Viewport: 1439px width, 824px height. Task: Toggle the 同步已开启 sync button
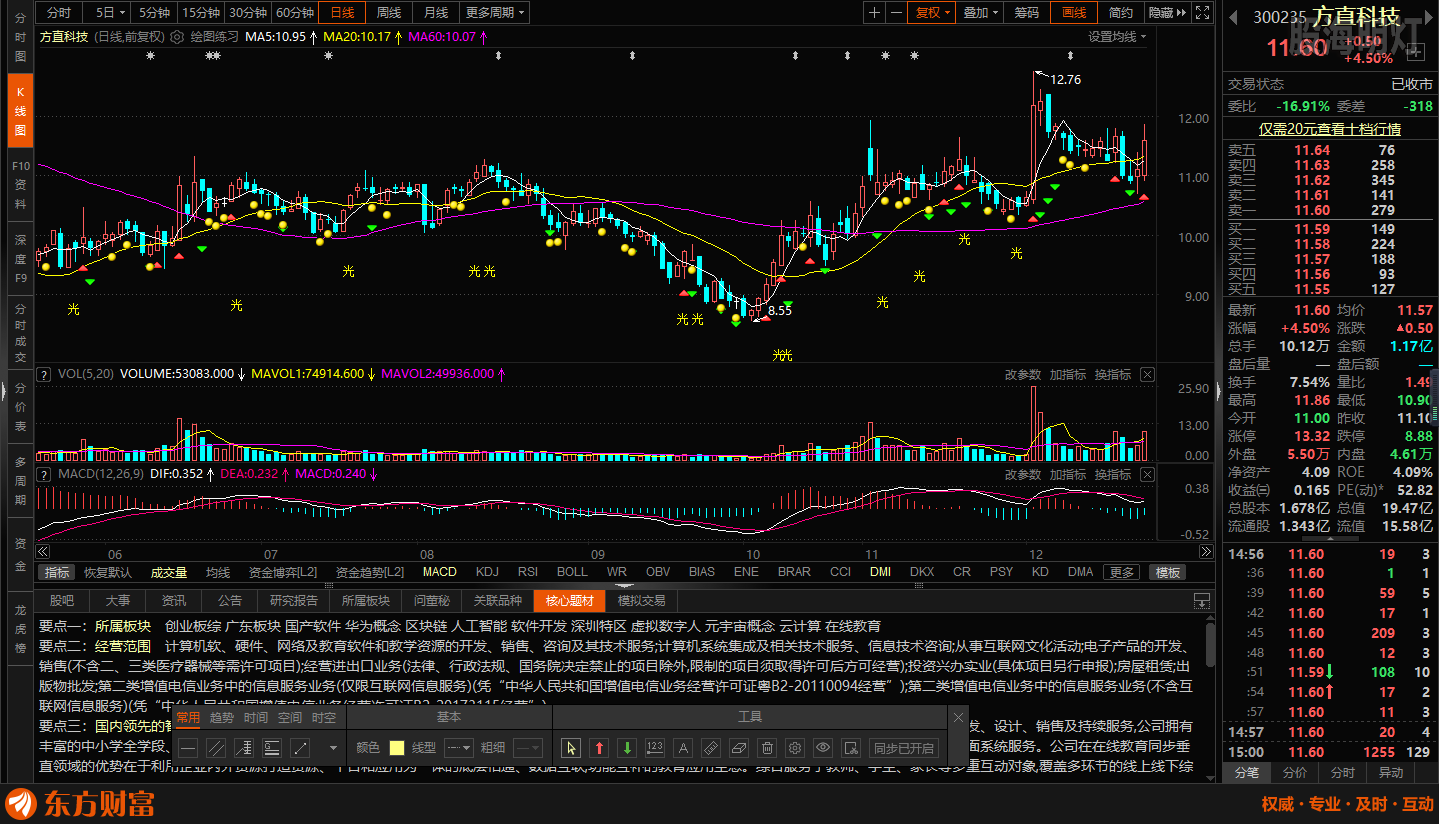coord(904,747)
